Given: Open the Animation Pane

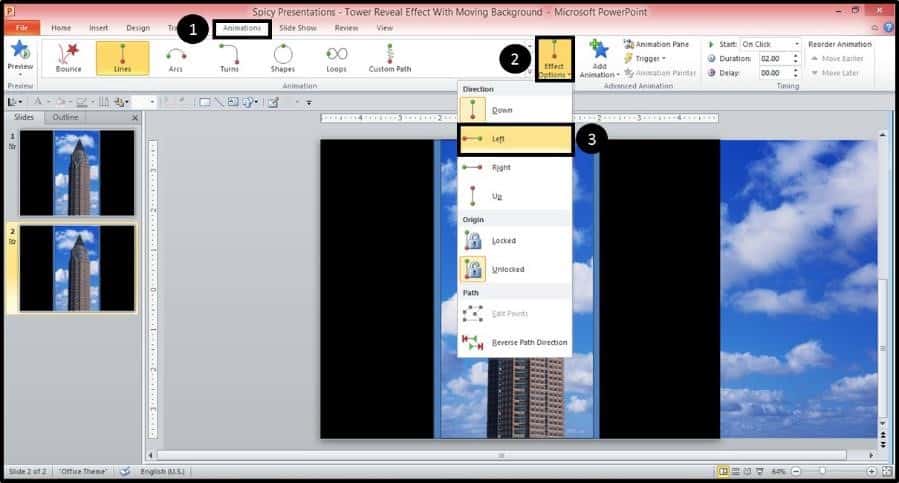Looking at the screenshot, I should [656, 44].
